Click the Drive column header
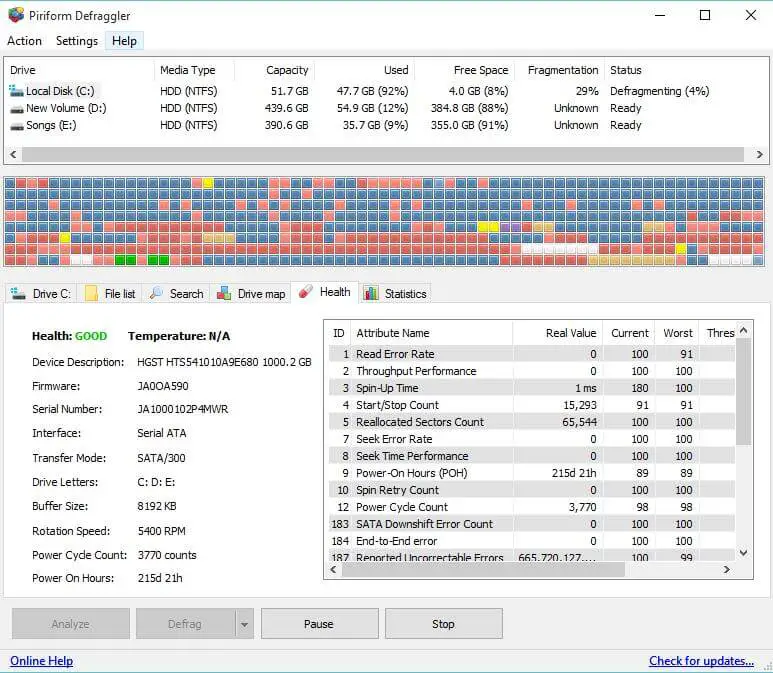Viewport: 773px width, 673px height. pyautogui.click(x=79, y=70)
